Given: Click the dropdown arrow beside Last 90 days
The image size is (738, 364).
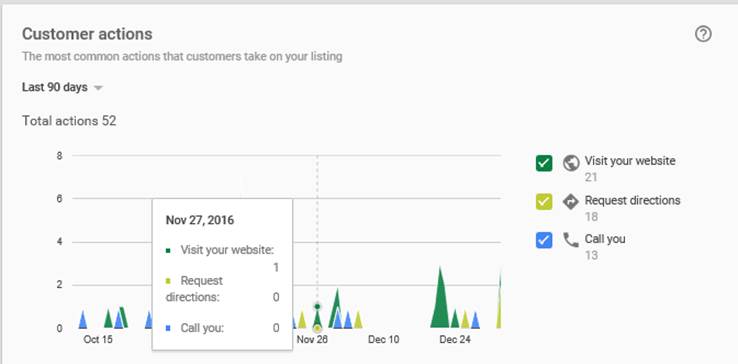Looking at the screenshot, I should tap(98, 88).
